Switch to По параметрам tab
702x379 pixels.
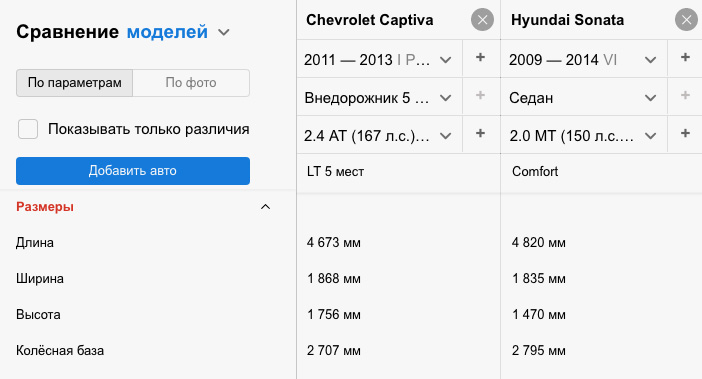pyautogui.click(x=74, y=83)
